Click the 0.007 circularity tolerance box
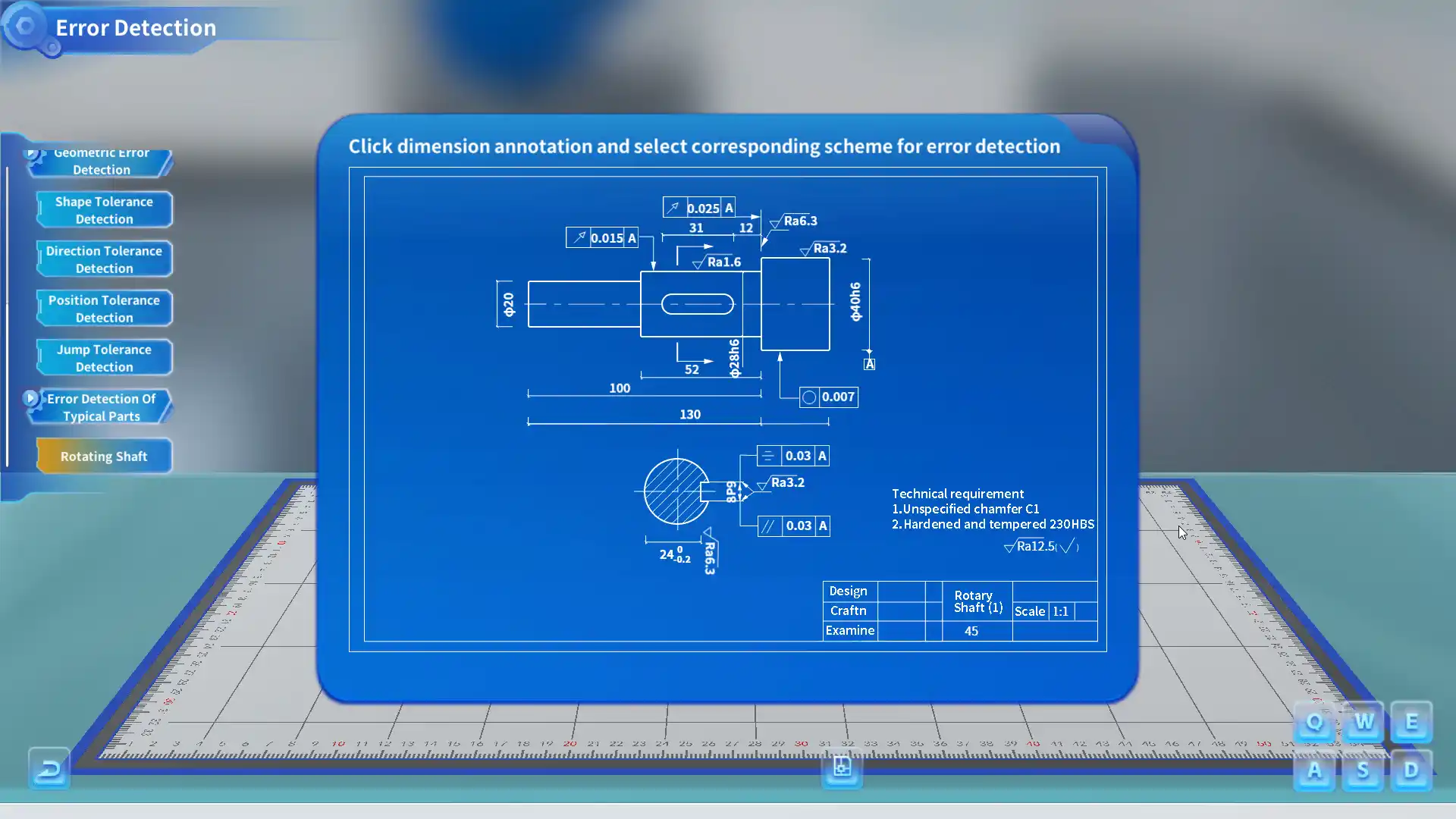 pos(829,396)
